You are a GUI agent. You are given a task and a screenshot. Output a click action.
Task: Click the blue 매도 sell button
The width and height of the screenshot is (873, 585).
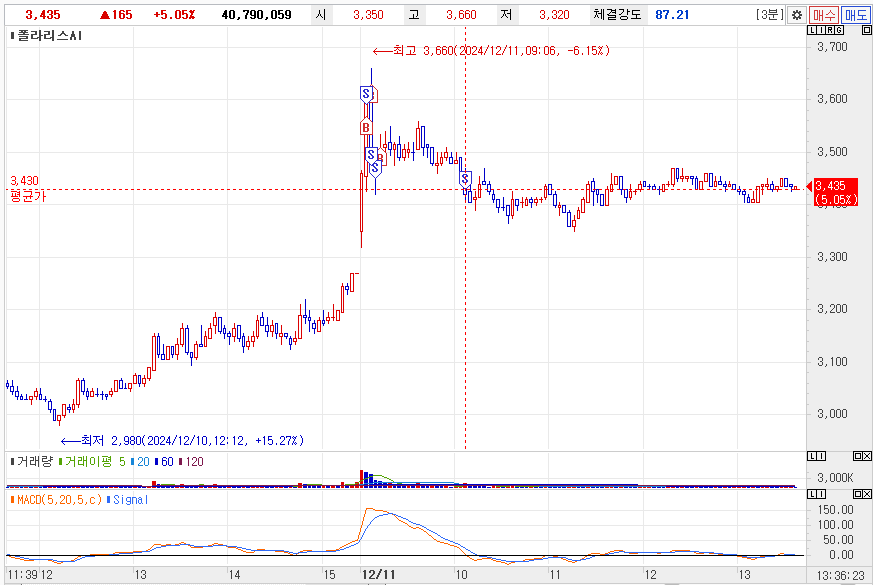[x=856, y=15]
